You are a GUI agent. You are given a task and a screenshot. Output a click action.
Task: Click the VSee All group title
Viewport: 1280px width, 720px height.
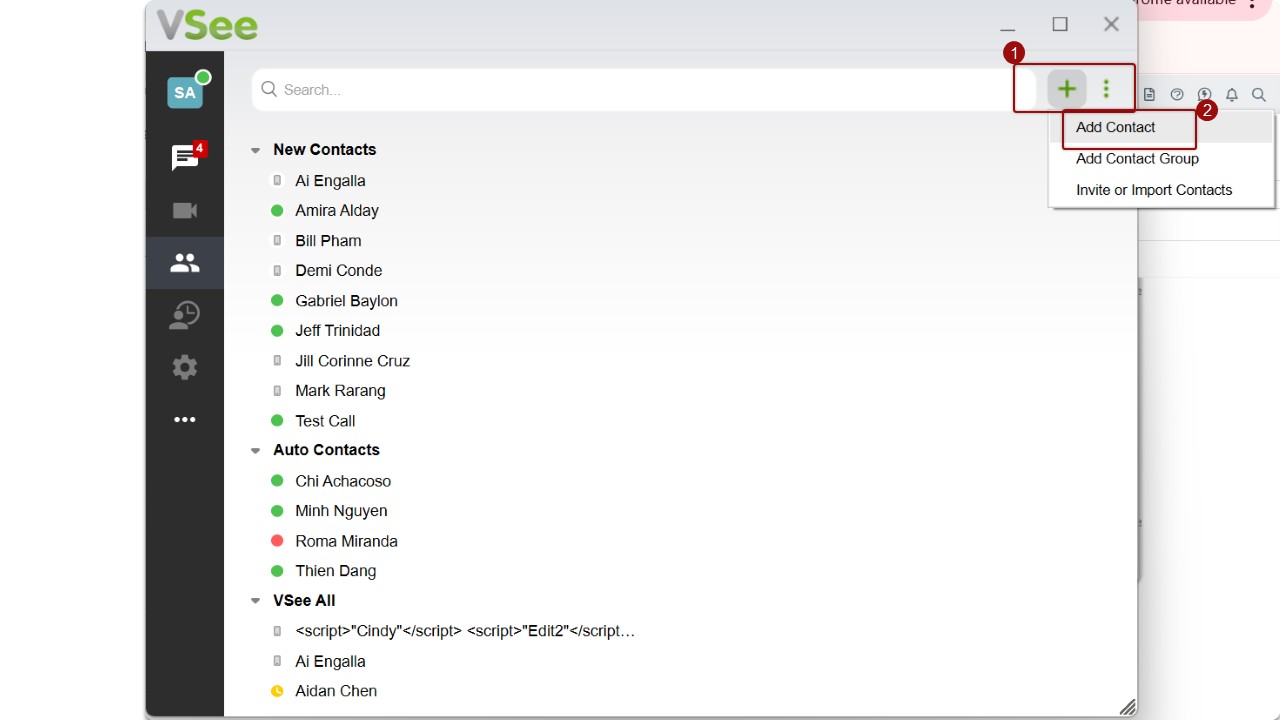pos(304,601)
